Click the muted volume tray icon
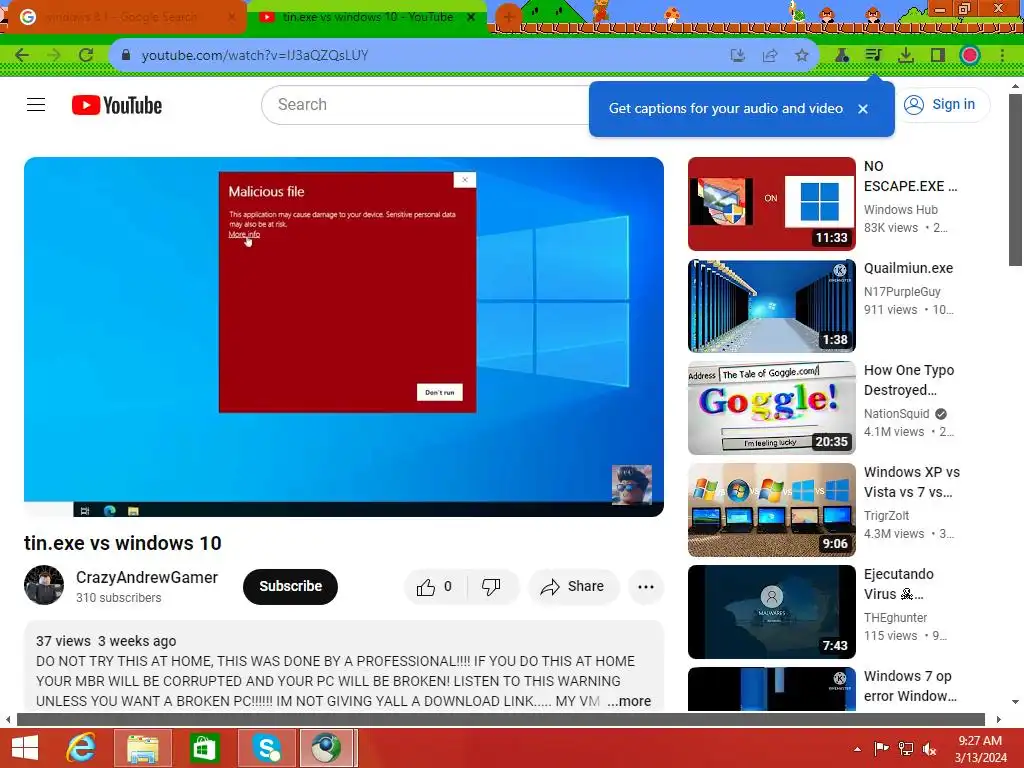Viewport: 1024px width, 768px height. coord(930,749)
